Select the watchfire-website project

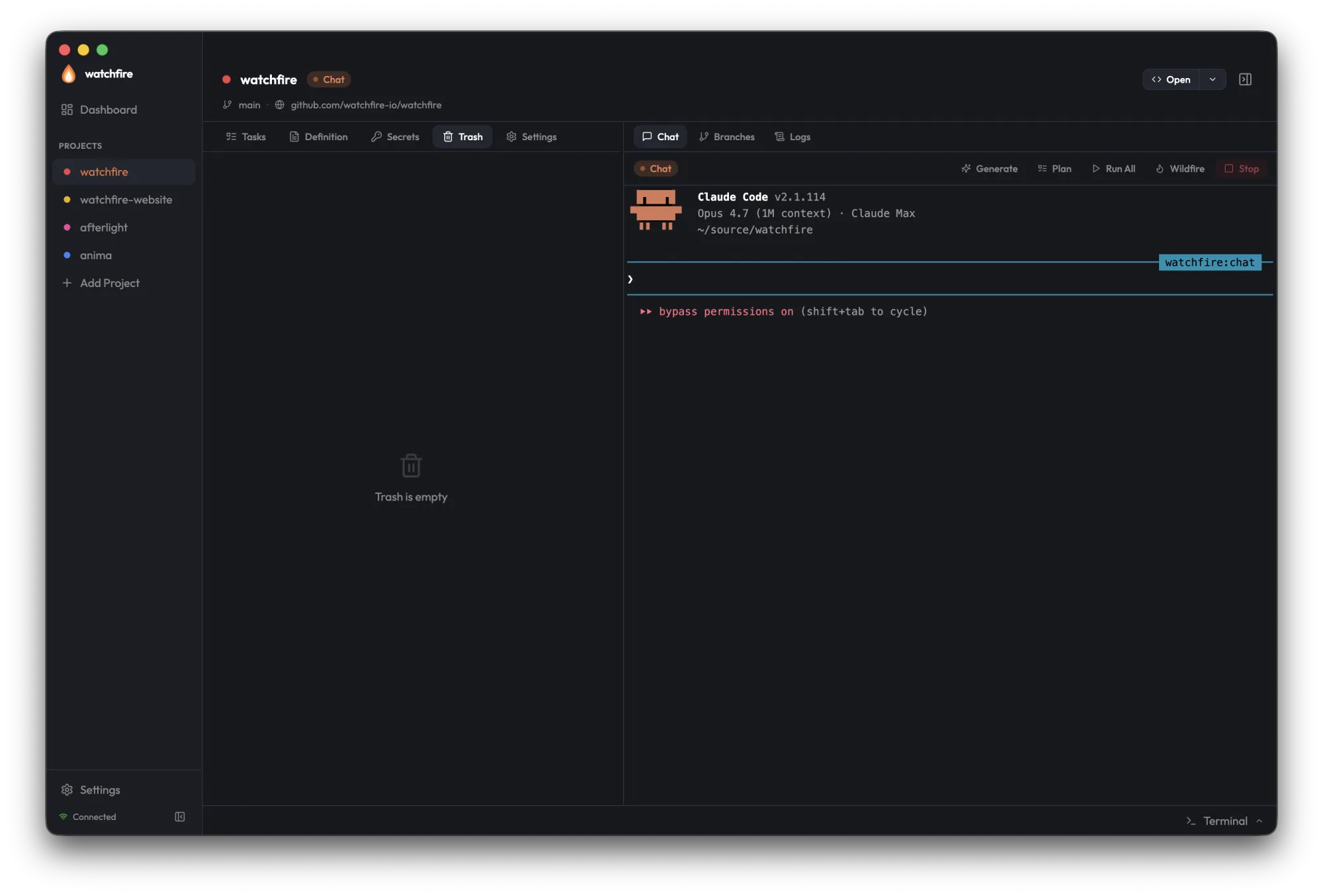click(124, 200)
